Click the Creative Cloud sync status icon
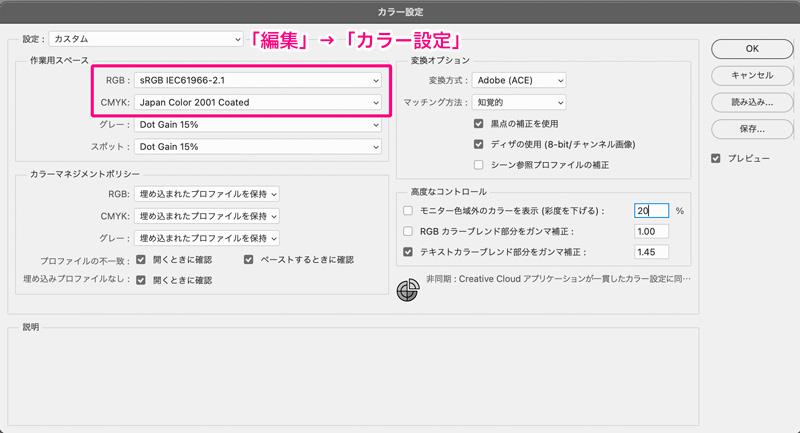 (407, 290)
